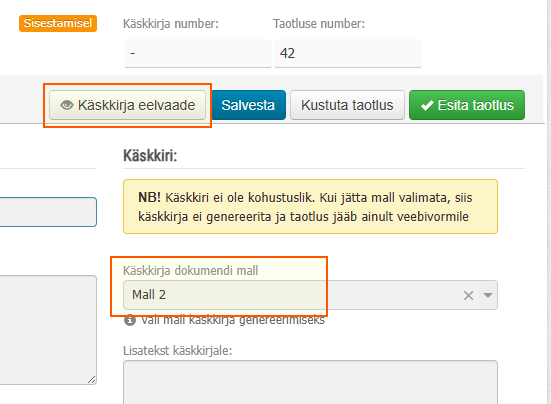This screenshot has width=551, height=404.
Task: Click the yellow NB! notice box
Action: coord(310,207)
